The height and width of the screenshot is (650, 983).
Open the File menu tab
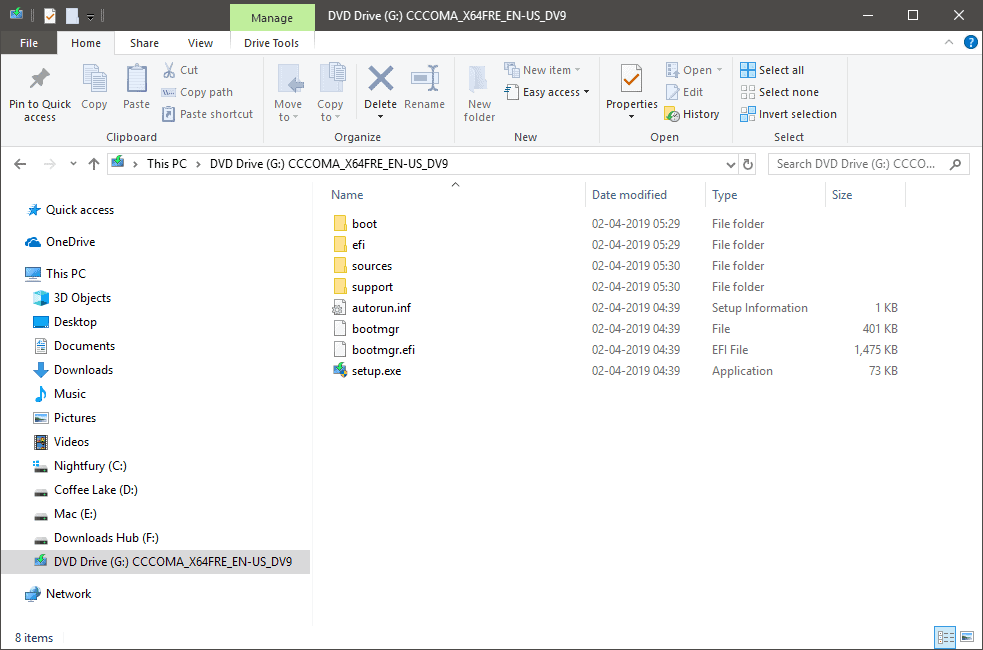coord(29,43)
